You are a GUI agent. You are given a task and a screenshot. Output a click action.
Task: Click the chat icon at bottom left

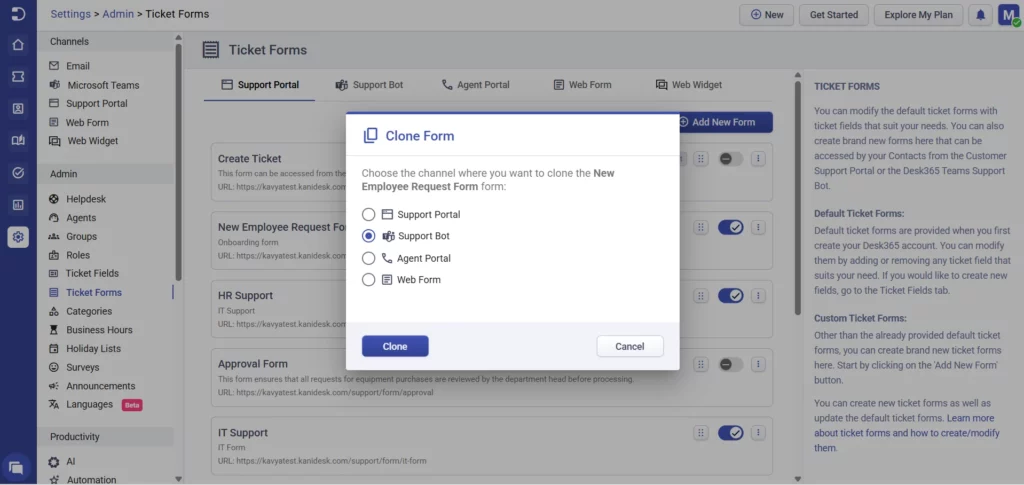tap(16, 467)
